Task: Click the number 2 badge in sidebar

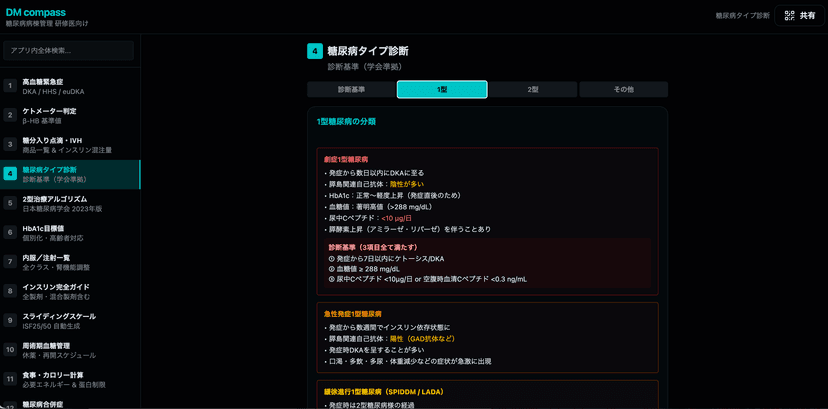Action: click(10, 115)
